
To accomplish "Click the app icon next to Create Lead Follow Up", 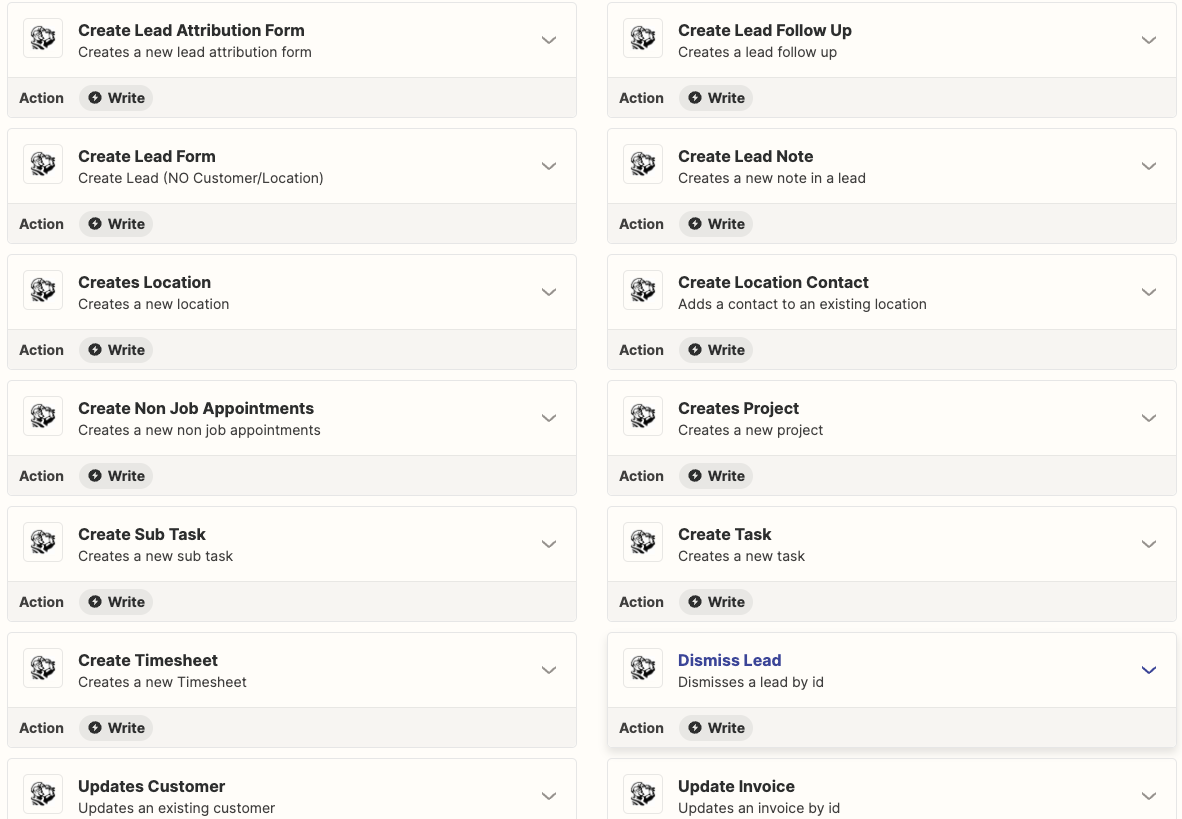I will (643, 39).
